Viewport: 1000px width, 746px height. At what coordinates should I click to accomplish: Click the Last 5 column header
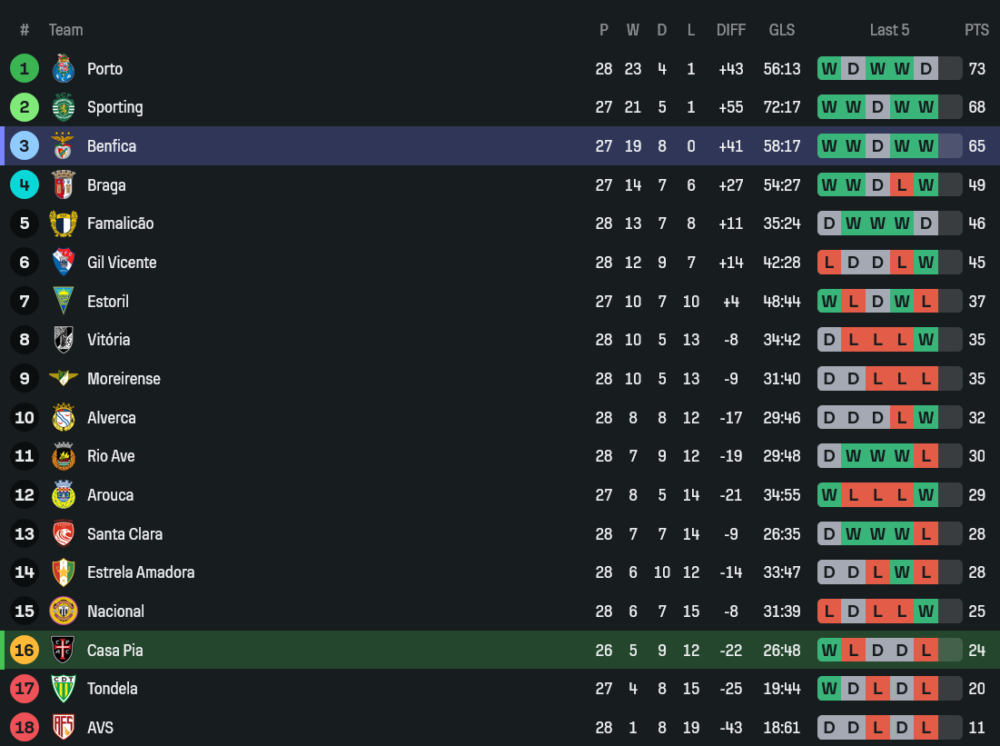coord(889,30)
